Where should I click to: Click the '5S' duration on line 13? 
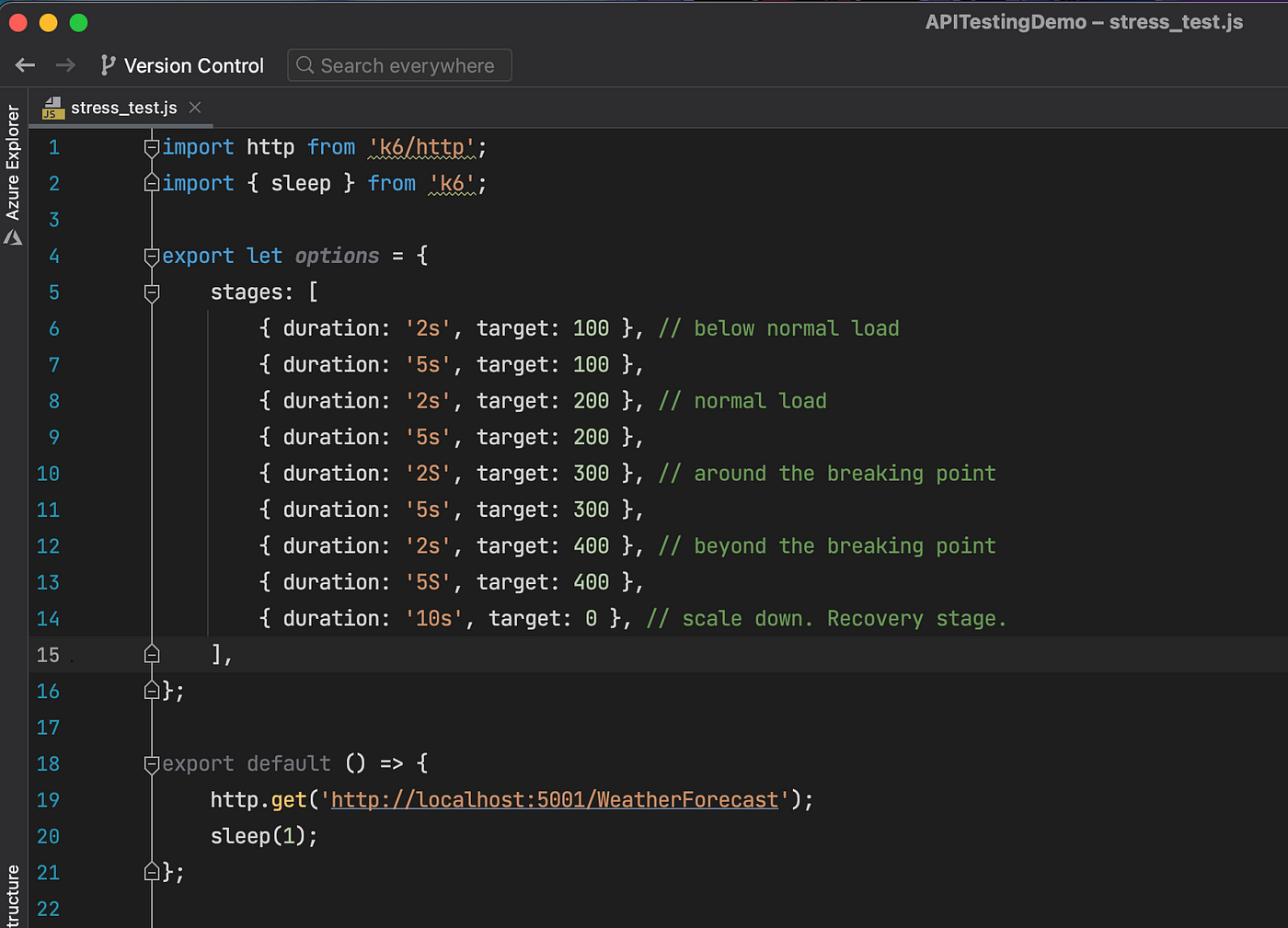click(x=429, y=582)
